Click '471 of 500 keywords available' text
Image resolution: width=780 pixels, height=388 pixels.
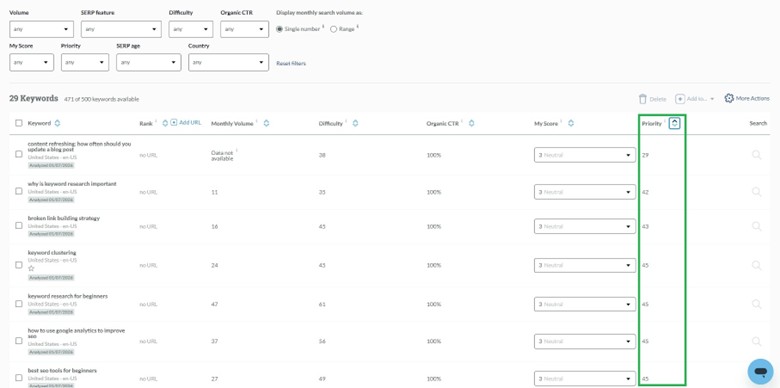[101, 99]
